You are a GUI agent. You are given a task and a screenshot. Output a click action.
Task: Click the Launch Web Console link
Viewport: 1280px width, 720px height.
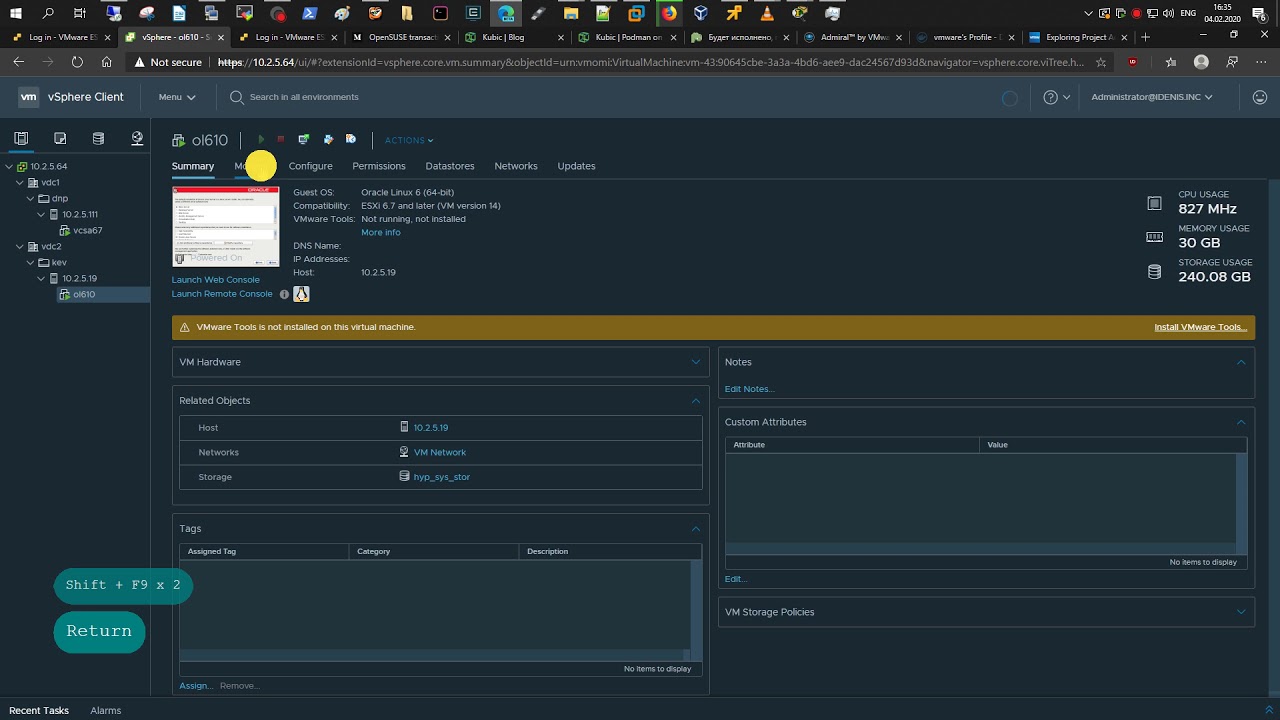[x=216, y=280]
